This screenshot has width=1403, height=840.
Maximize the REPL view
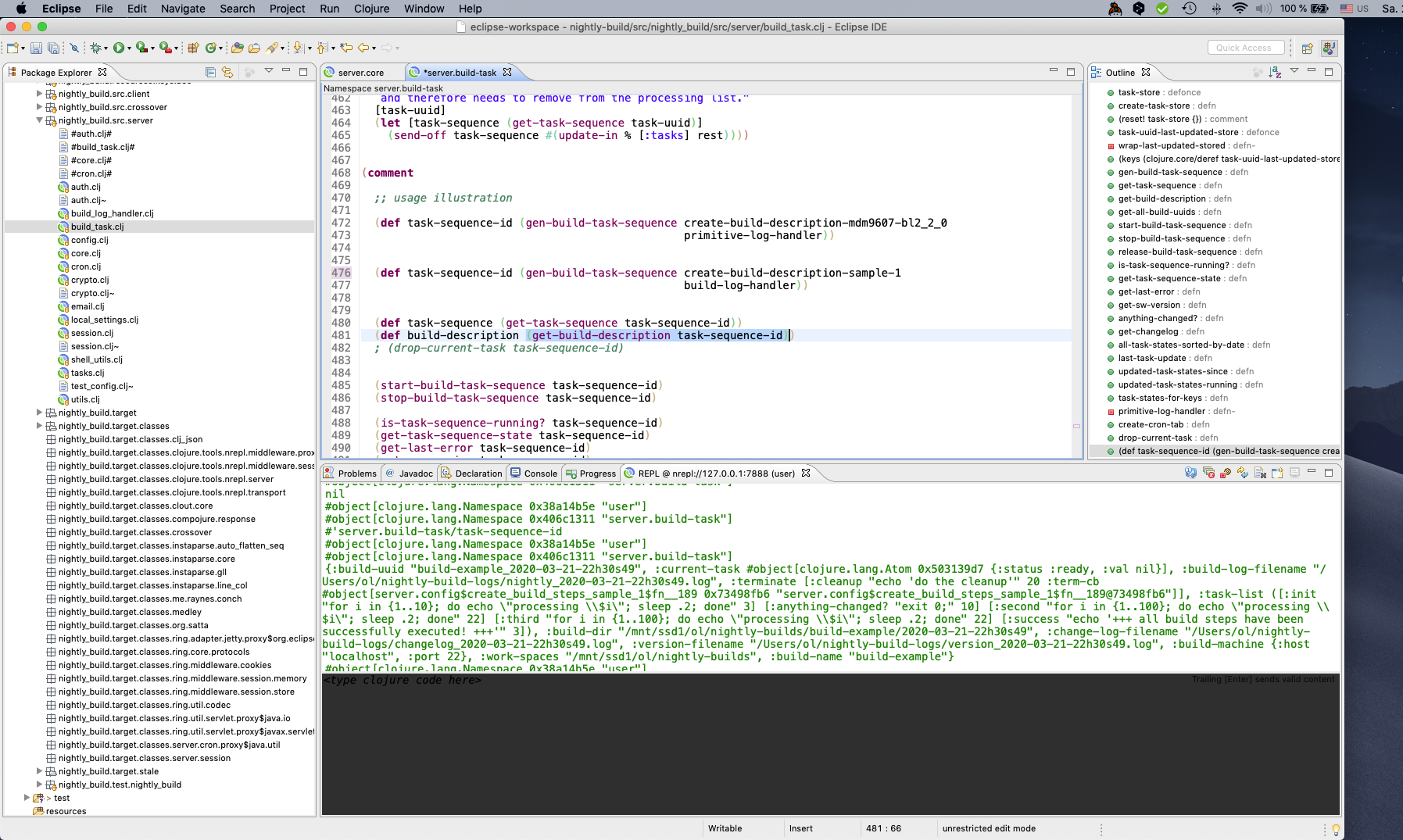pyautogui.click(x=1329, y=473)
